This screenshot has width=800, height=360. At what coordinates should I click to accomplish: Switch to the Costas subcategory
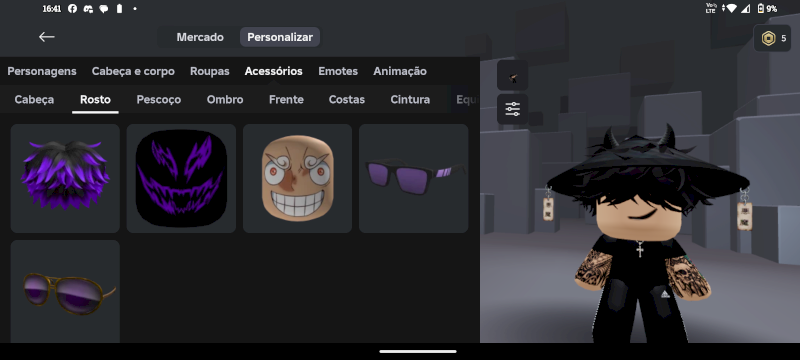pos(346,99)
